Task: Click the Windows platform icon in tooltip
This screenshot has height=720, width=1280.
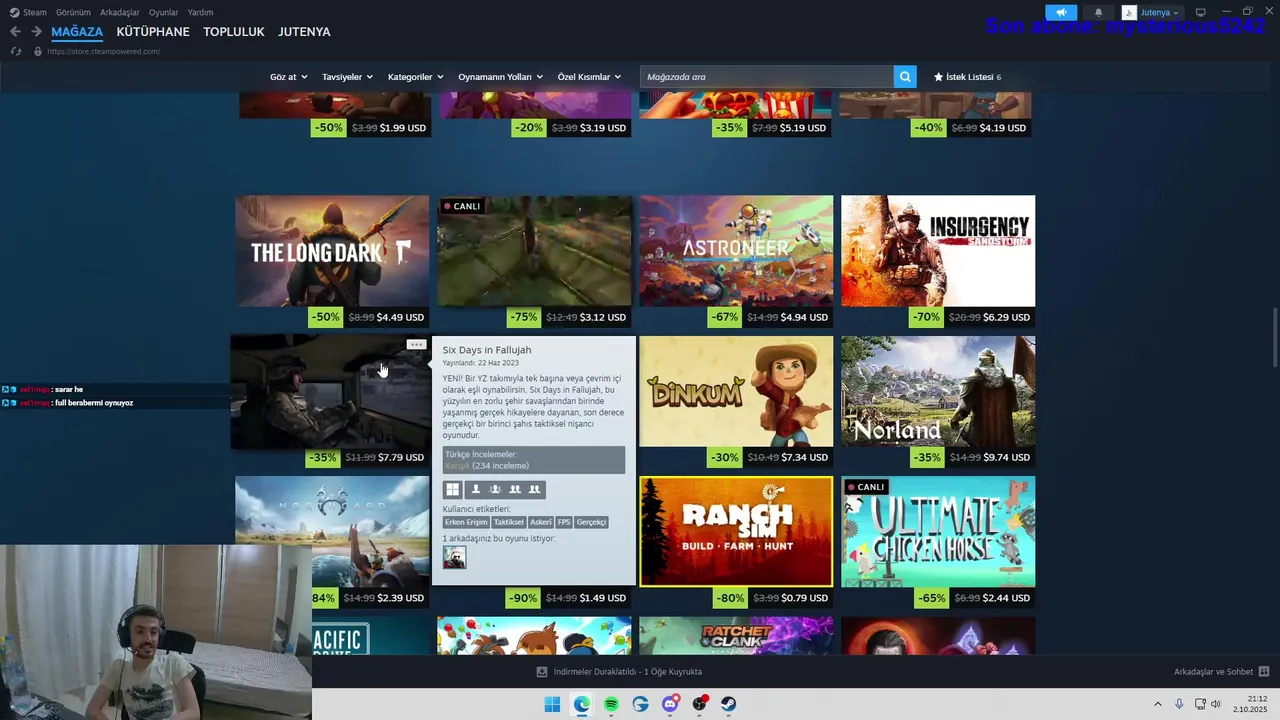Action: (x=453, y=489)
